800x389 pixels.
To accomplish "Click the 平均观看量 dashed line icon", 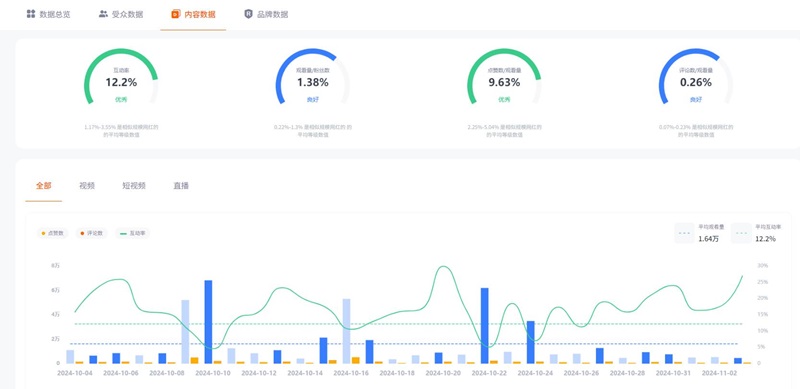I will point(684,233).
